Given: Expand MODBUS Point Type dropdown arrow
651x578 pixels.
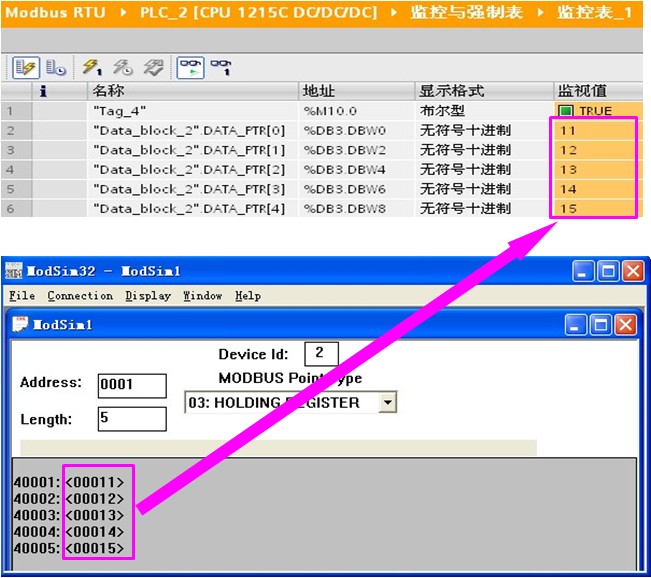Looking at the screenshot, I should point(388,402).
